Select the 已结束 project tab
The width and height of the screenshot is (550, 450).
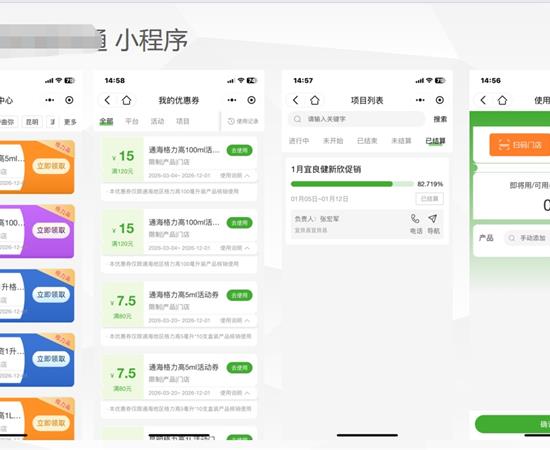click(367, 141)
